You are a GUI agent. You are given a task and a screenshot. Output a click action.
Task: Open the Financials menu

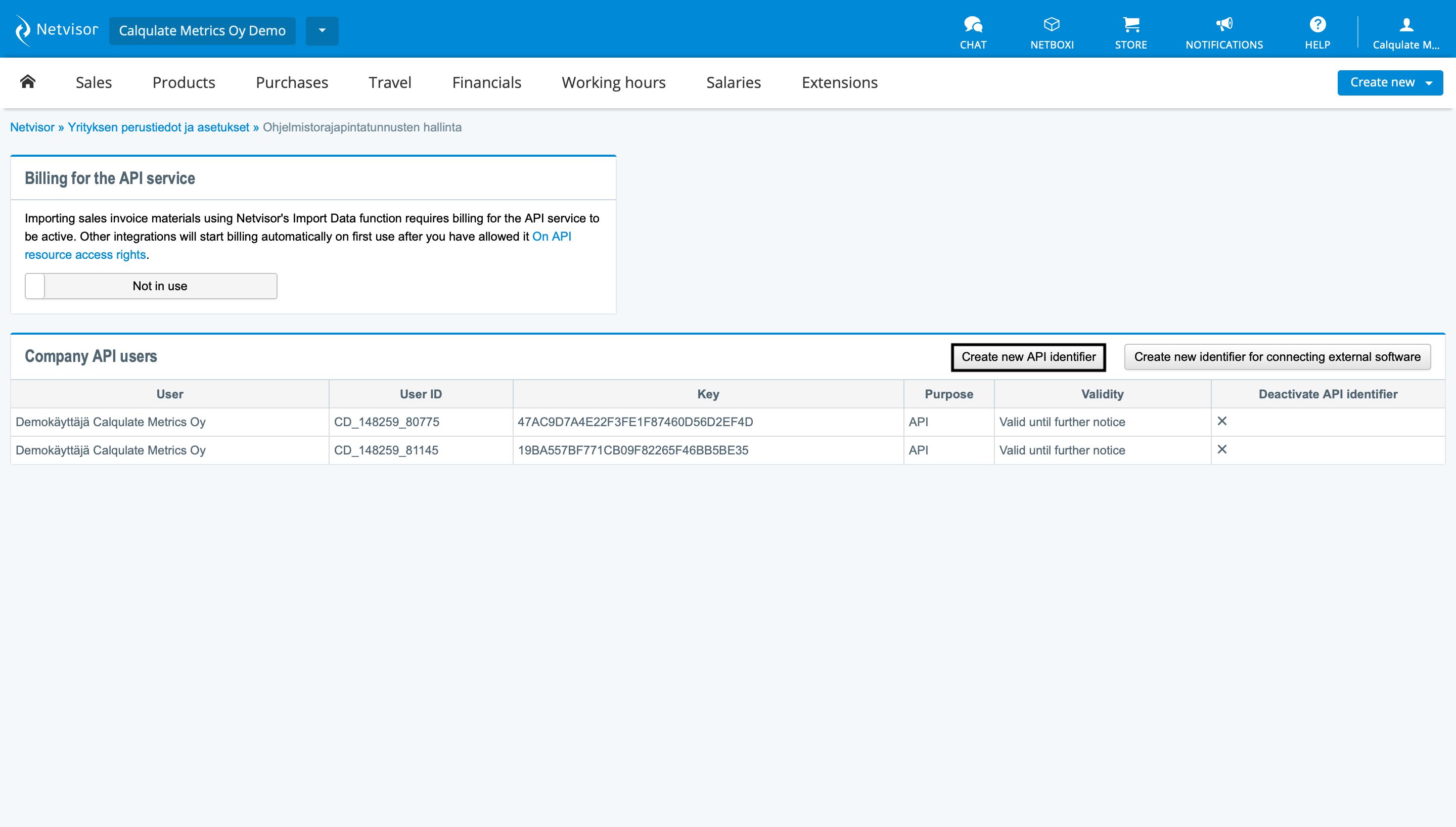pyautogui.click(x=486, y=82)
